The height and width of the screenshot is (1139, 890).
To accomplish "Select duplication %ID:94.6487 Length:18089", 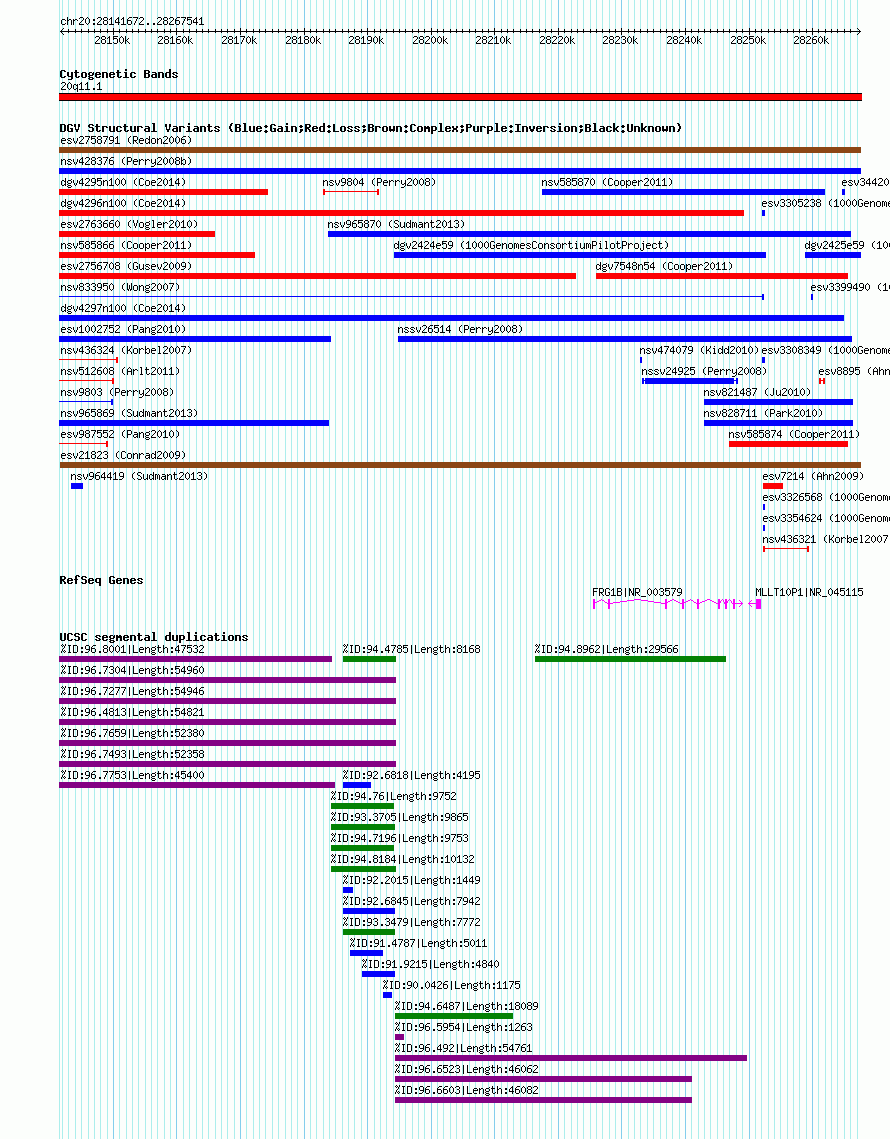I will pos(454,1017).
